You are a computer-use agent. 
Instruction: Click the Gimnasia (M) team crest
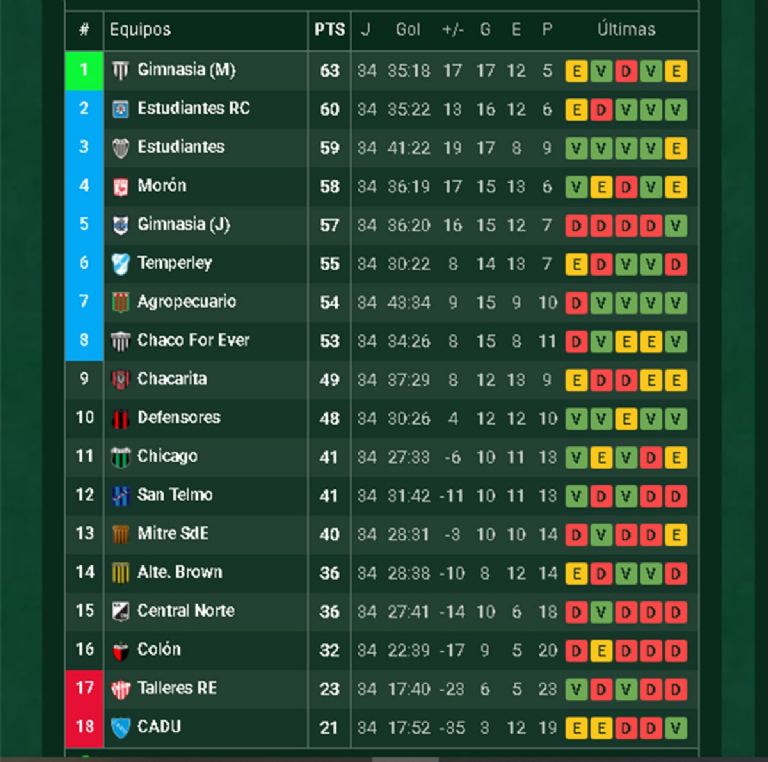(120, 71)
